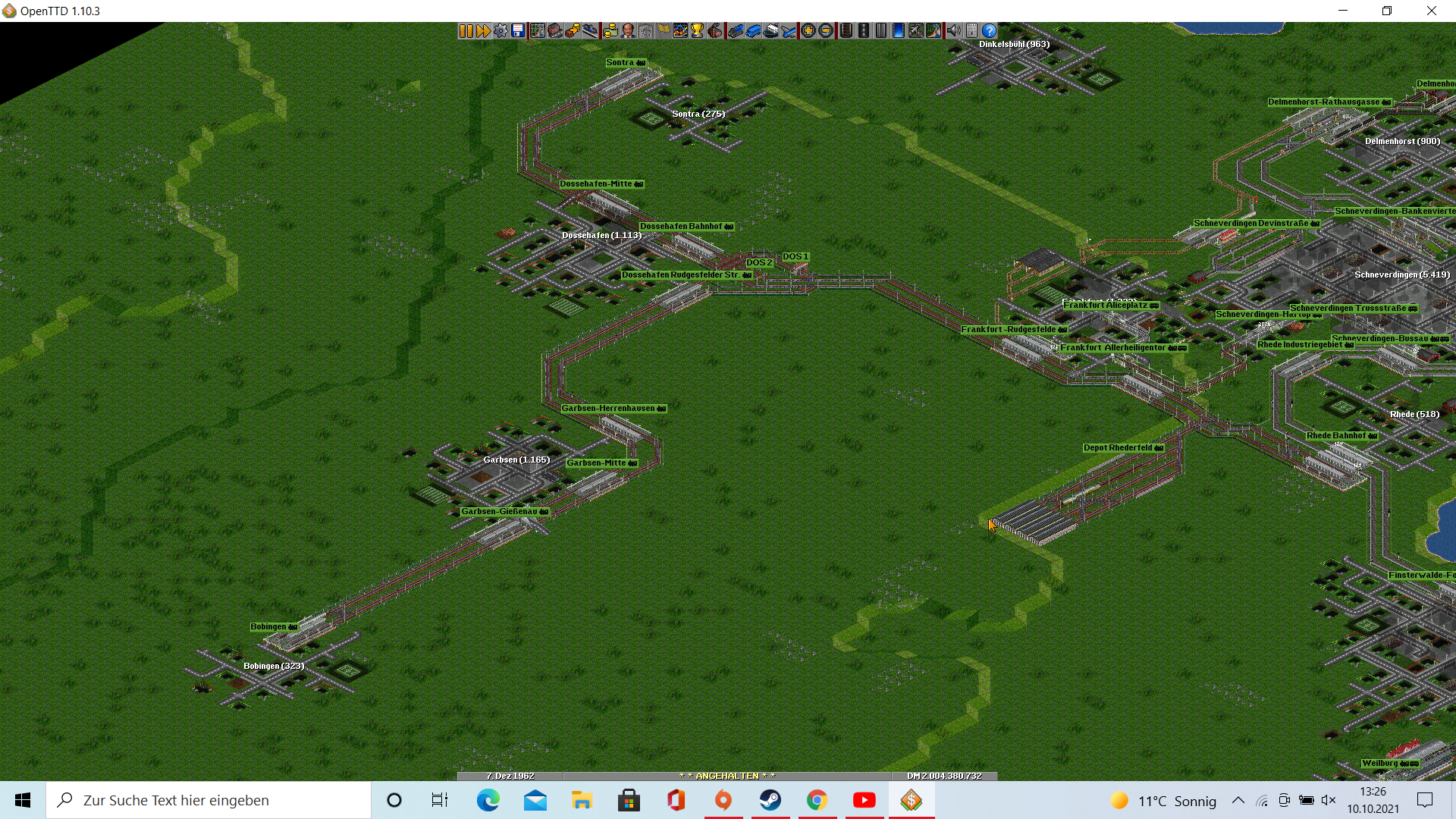Show the list of road vehicles
Image resolution: width=1456 pixels, height=819 pixels.
click(753, 31)
